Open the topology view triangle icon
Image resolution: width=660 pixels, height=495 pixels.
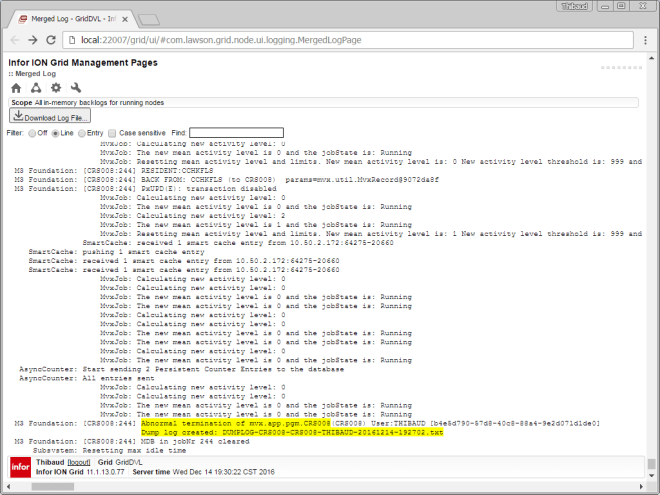click(x=36, y=88)
